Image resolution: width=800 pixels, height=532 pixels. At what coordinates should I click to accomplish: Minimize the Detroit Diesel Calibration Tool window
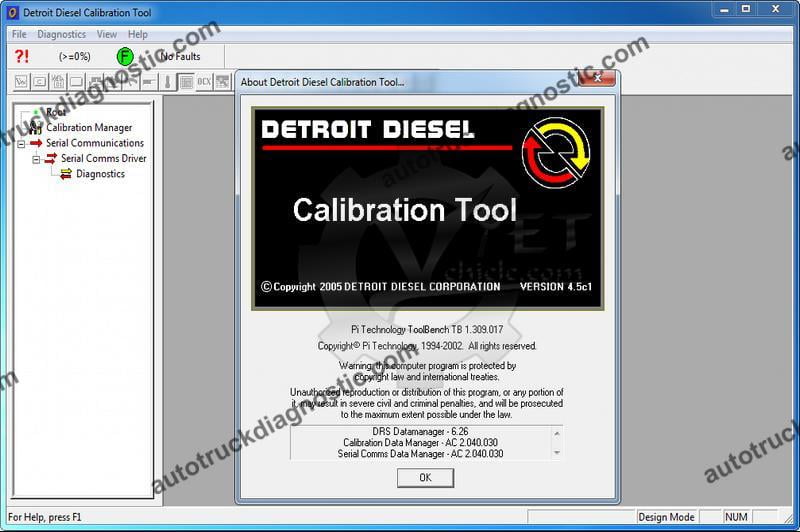[724, 9]
